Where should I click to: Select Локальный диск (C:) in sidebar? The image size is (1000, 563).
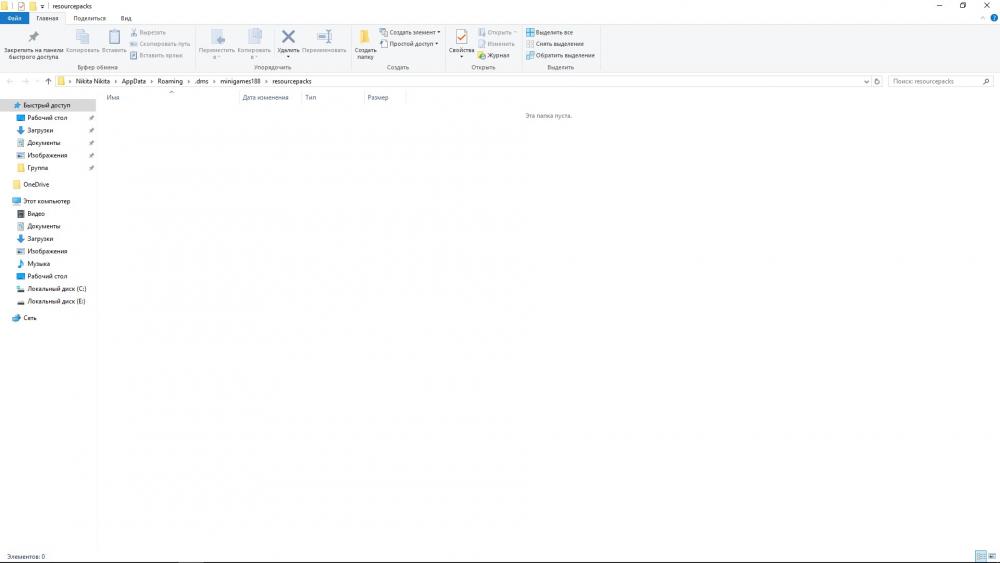56,289
